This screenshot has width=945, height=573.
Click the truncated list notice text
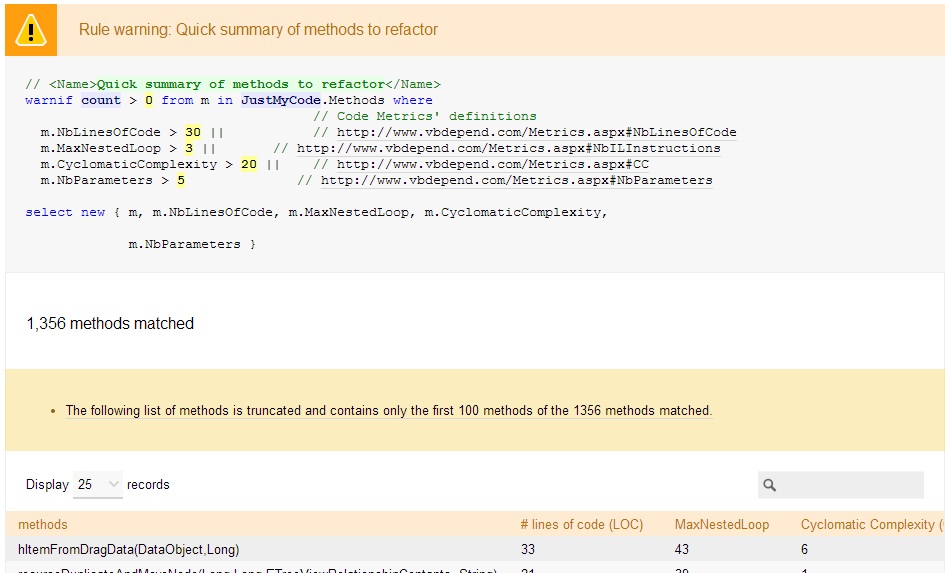[388, 410]
